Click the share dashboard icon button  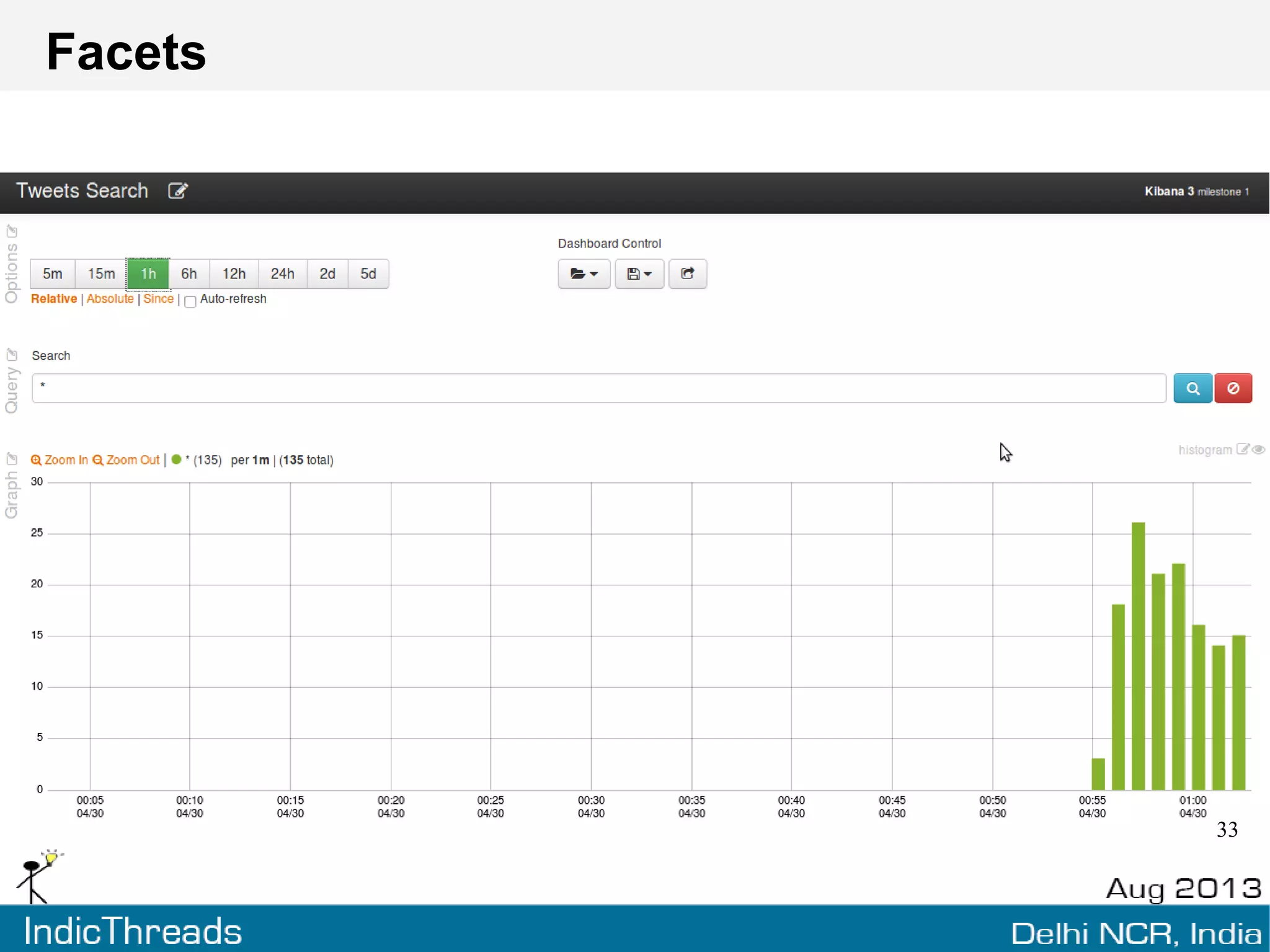click(x=687, y=274)
